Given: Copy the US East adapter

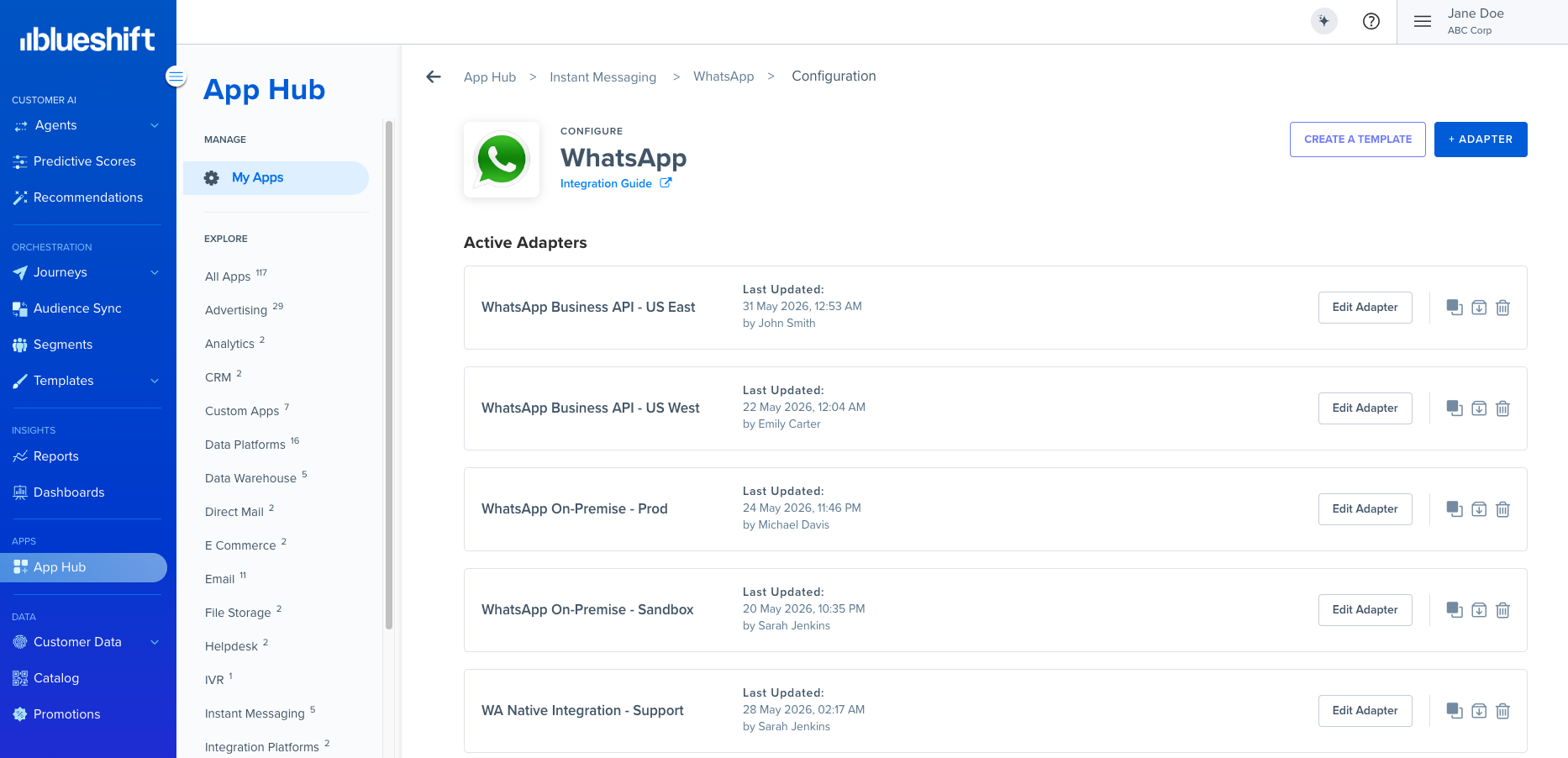Looking at the screenshot, I should [x=1455, y=308].
